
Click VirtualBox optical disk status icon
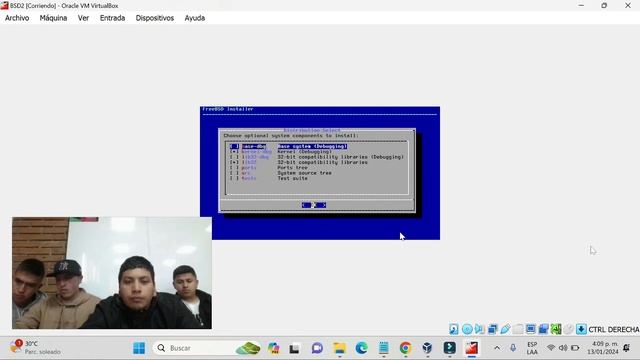click(x=467, y=329)
